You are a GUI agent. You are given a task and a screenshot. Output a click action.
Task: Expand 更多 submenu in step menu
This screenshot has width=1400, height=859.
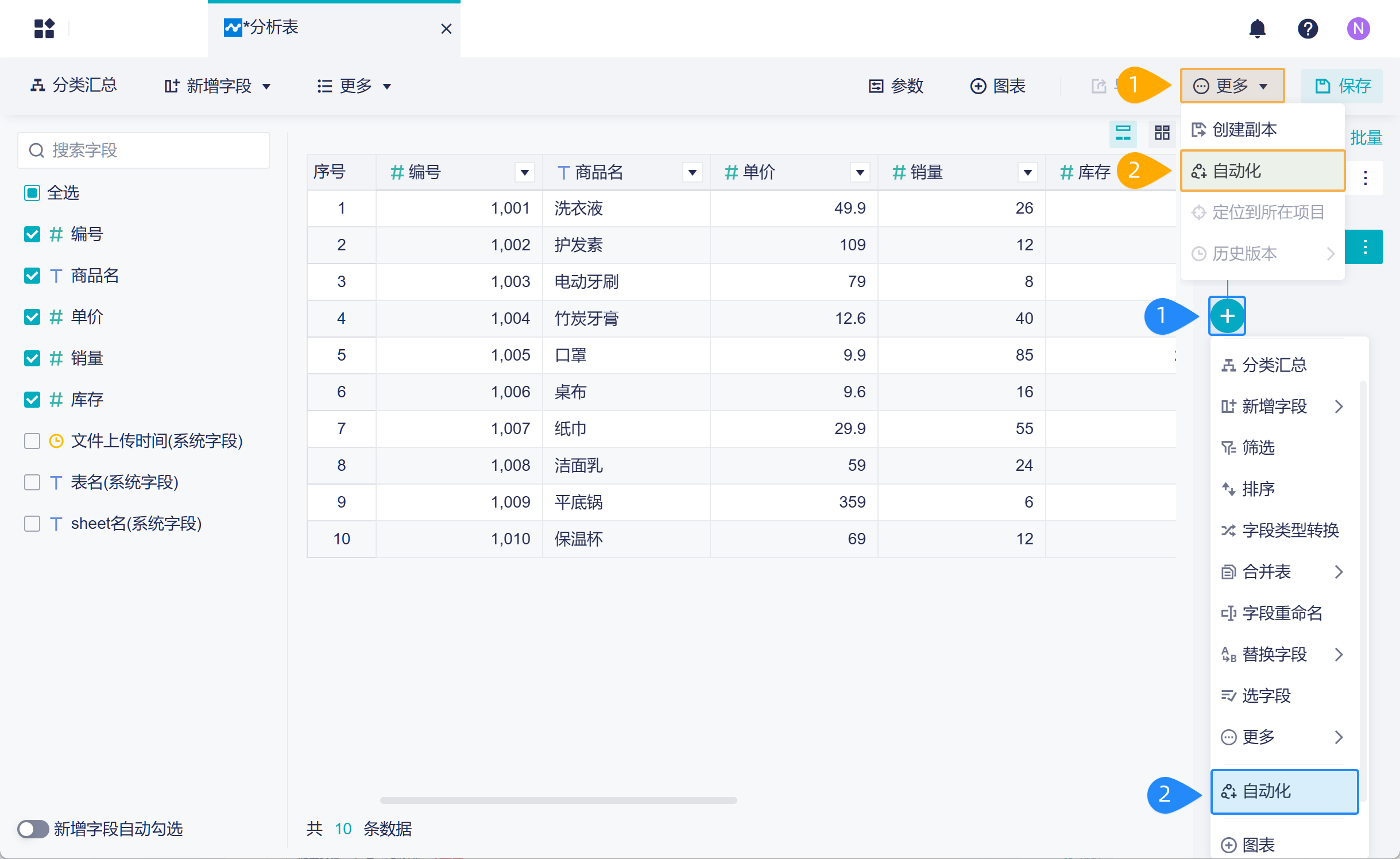(1284, 737)
